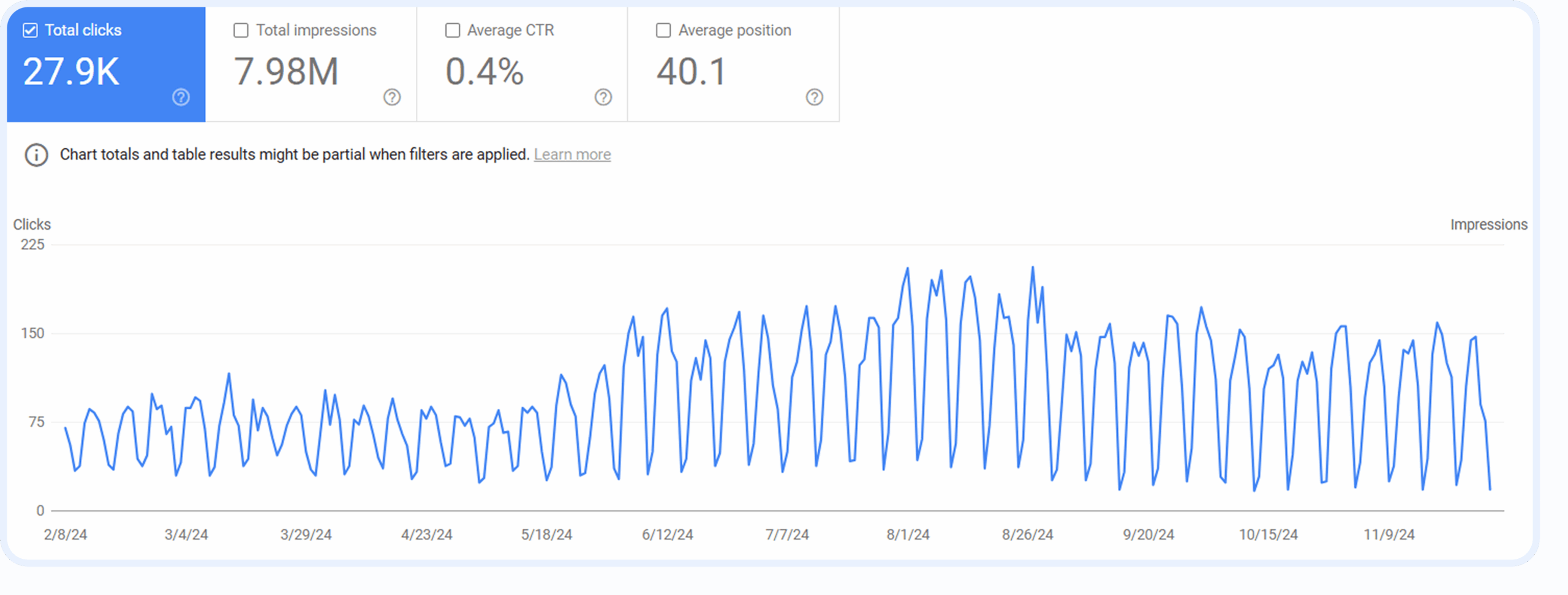Image resolution: width=1568 pixels, height=595 pixels.
Task: Click the info icon beside chart totals notice
Action: [x=36, y=155]
